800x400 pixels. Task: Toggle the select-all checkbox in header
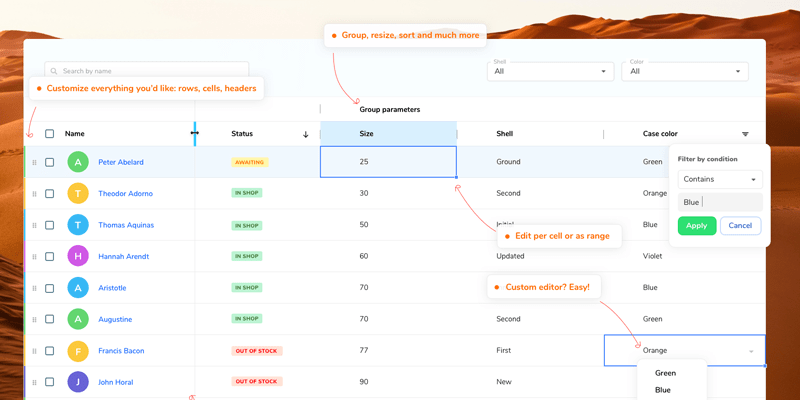pyautogui.click(x=50, y=134)
